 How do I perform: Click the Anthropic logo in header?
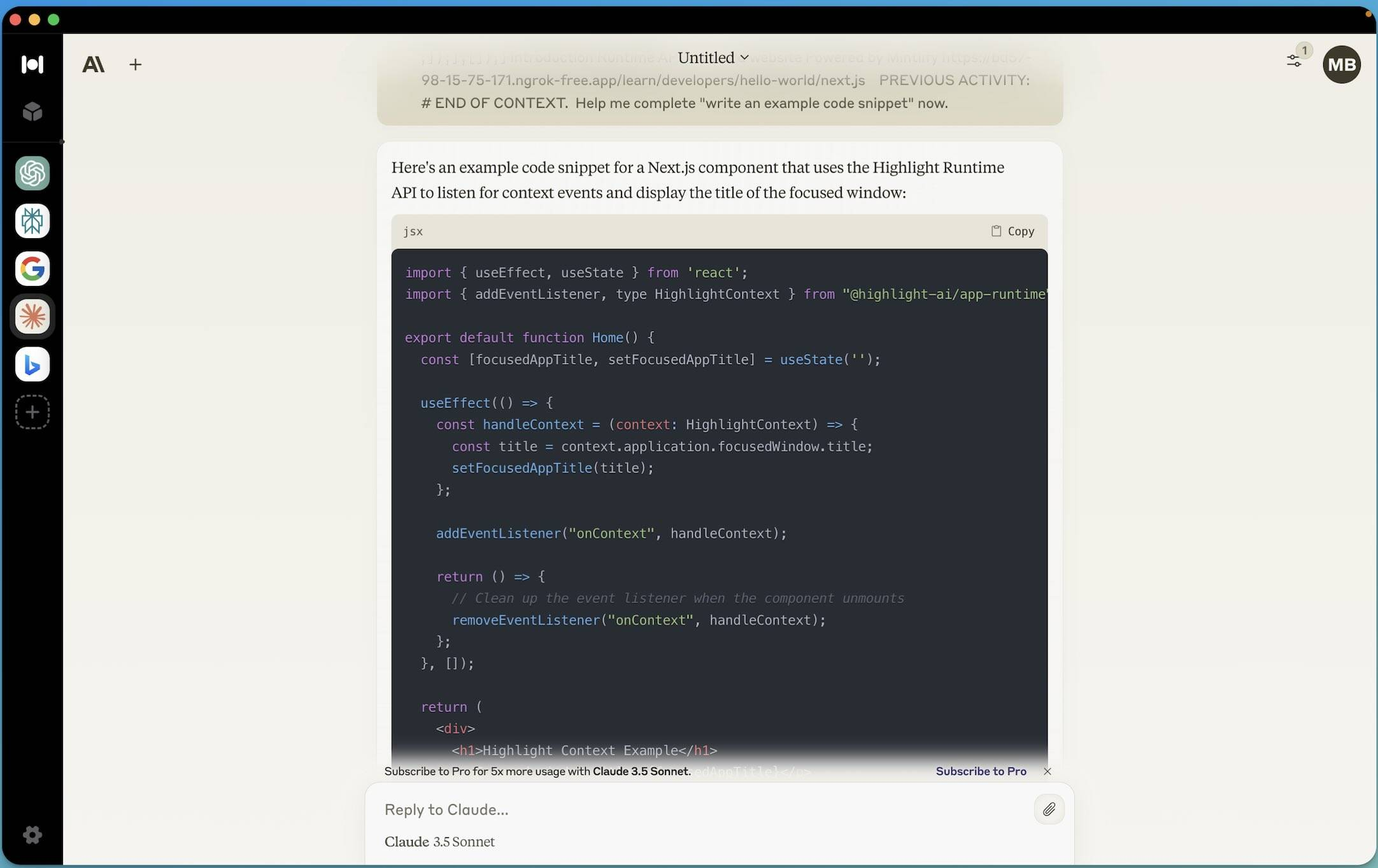(x=93, y=64)
